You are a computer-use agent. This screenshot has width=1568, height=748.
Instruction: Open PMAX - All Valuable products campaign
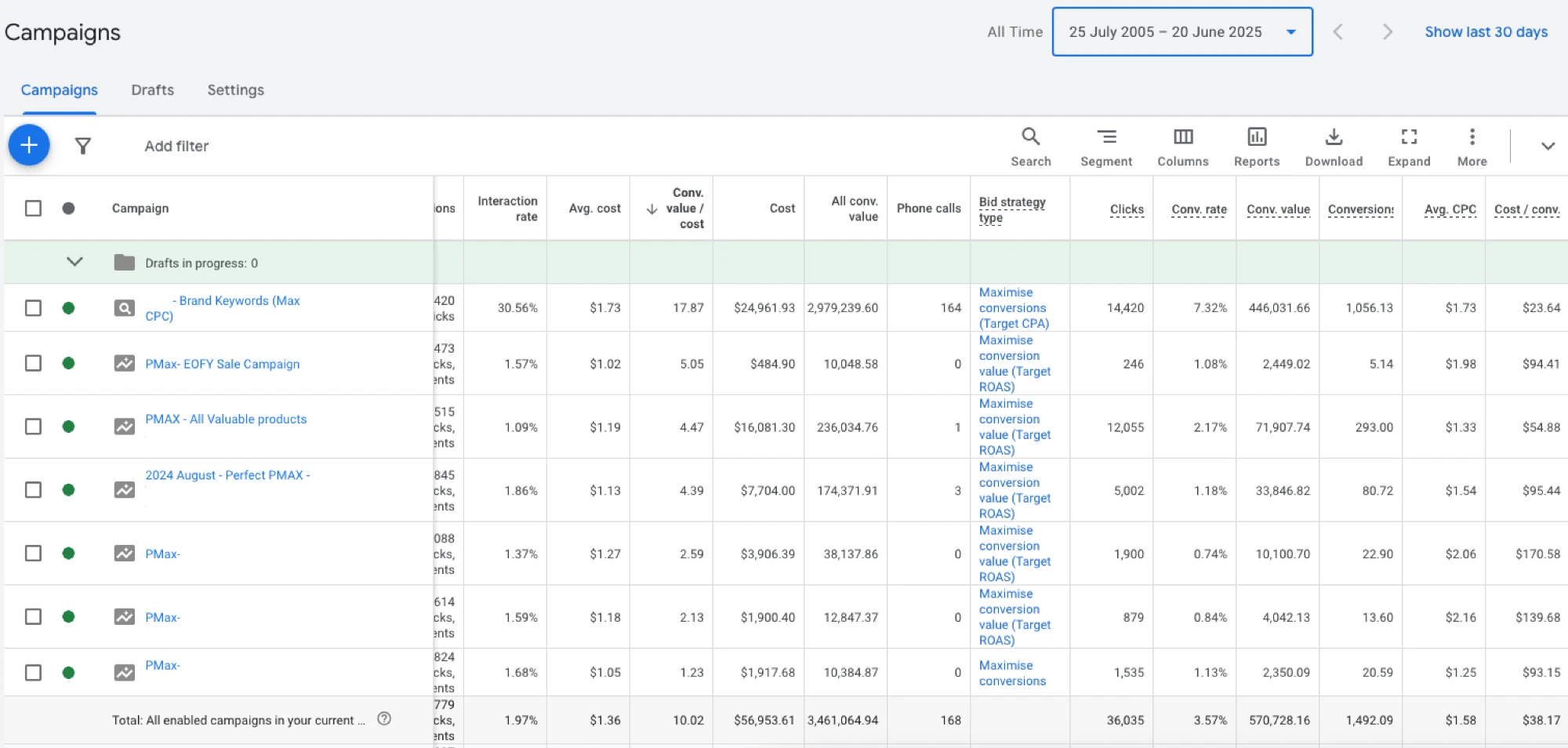pyautogui.click(x=226, y=419)
